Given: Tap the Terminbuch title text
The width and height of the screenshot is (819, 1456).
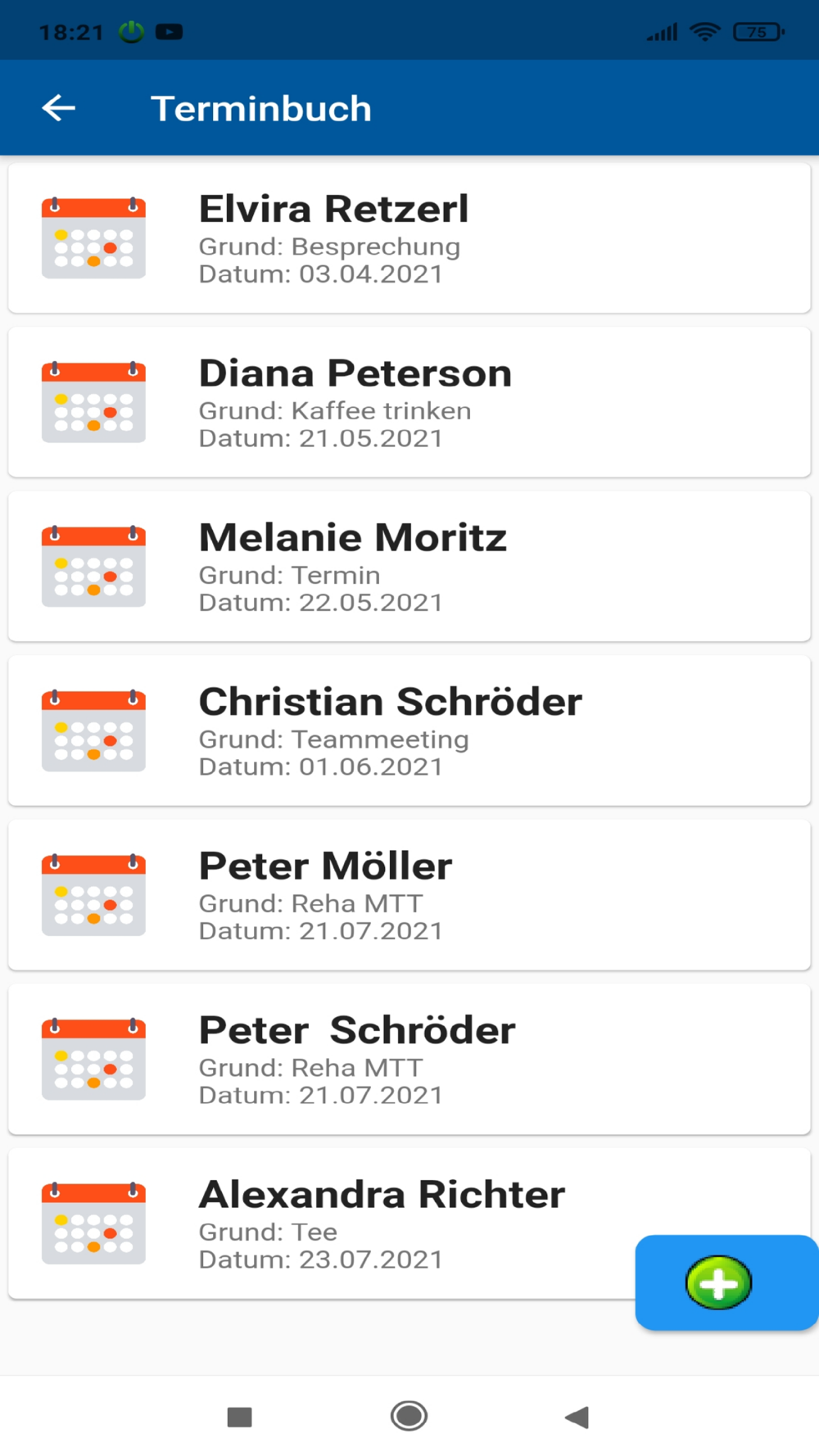Looking at the screenshot, I should tap(261, 108).
